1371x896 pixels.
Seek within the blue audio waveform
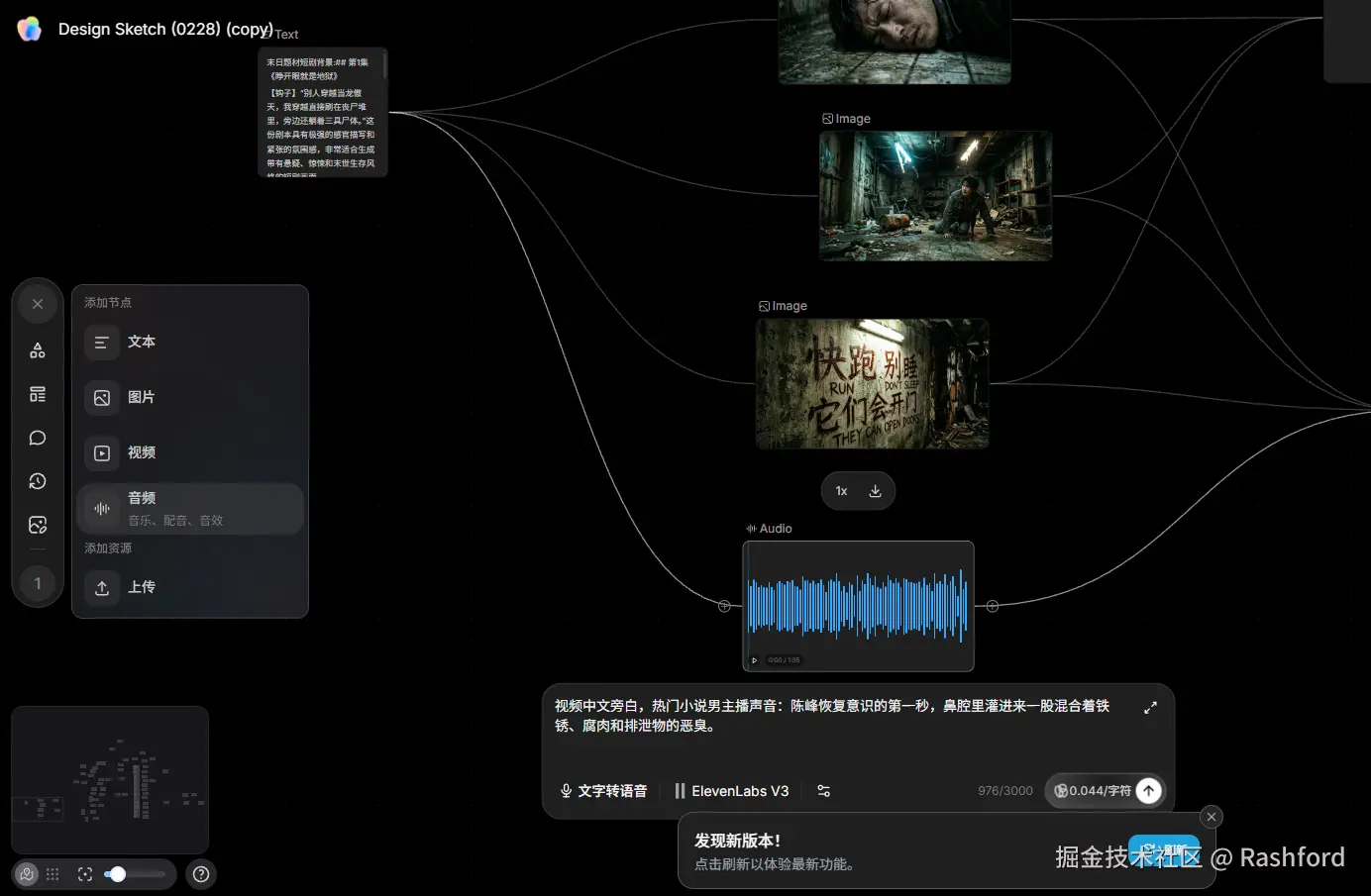click(x=858, y=606)
